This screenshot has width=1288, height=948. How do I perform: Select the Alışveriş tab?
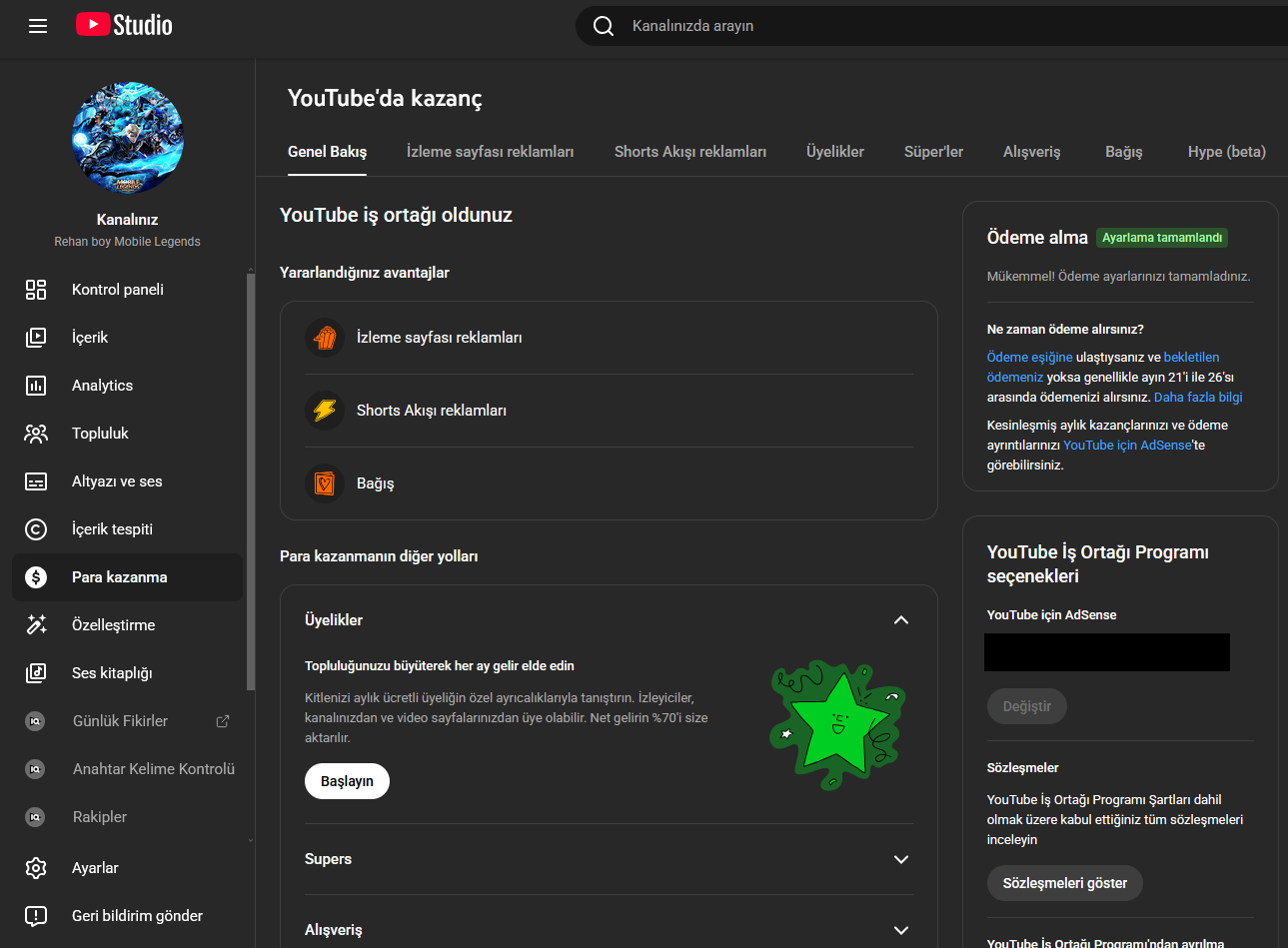(1032, 152)
